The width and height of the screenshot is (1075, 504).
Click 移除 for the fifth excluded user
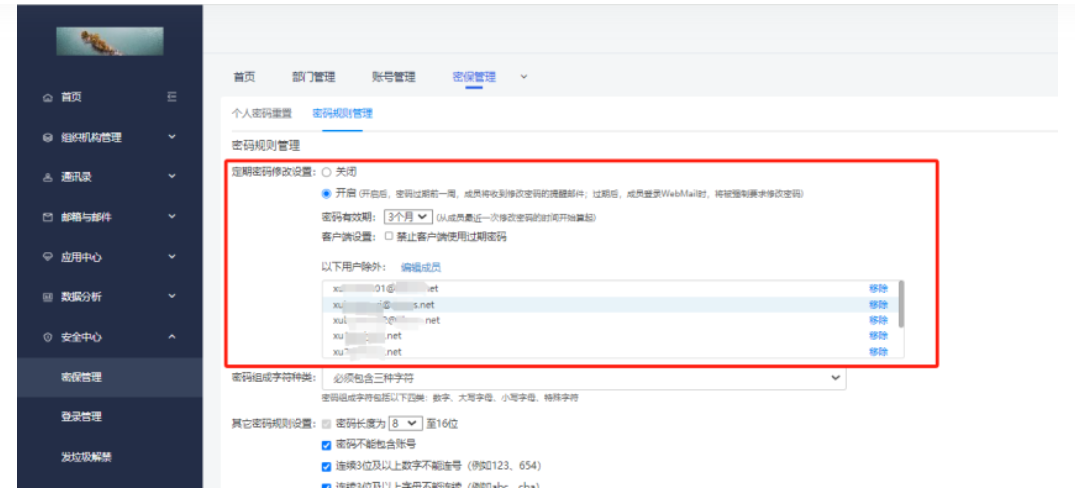[x=878, y=352]
